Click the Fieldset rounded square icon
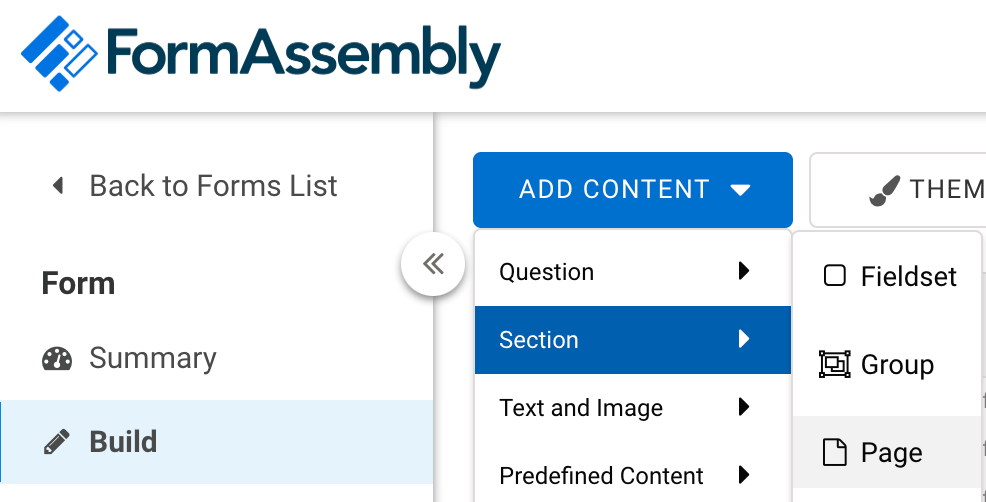Viewport: 986px width, 502px height. (834, 276)
